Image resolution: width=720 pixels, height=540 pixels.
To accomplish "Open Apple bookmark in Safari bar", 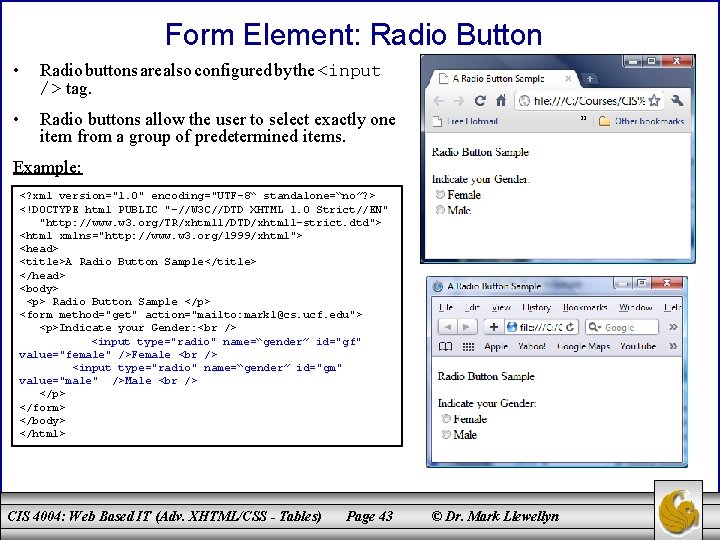I will (496, 346).
